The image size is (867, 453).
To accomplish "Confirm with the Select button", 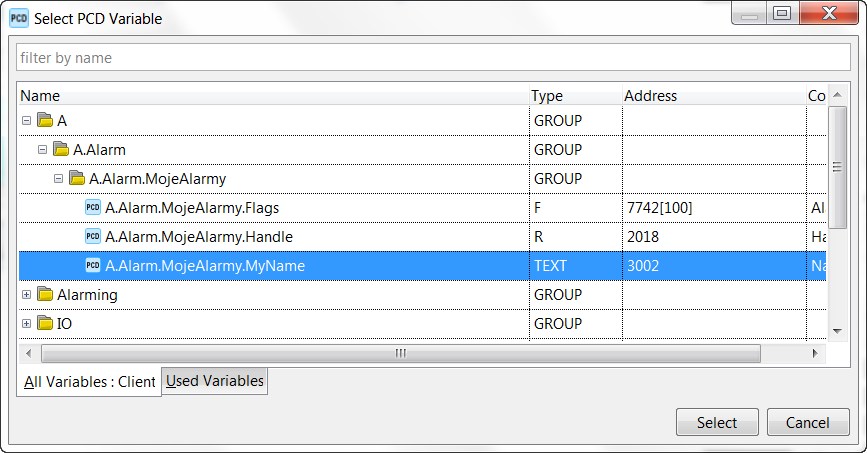I will tap(717, 423).
